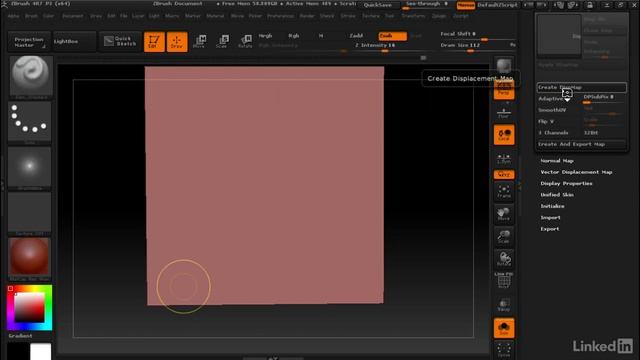Adjust the Focal Shift slider
This screenshot has width=640, height=360.
[x=472, y=34]
